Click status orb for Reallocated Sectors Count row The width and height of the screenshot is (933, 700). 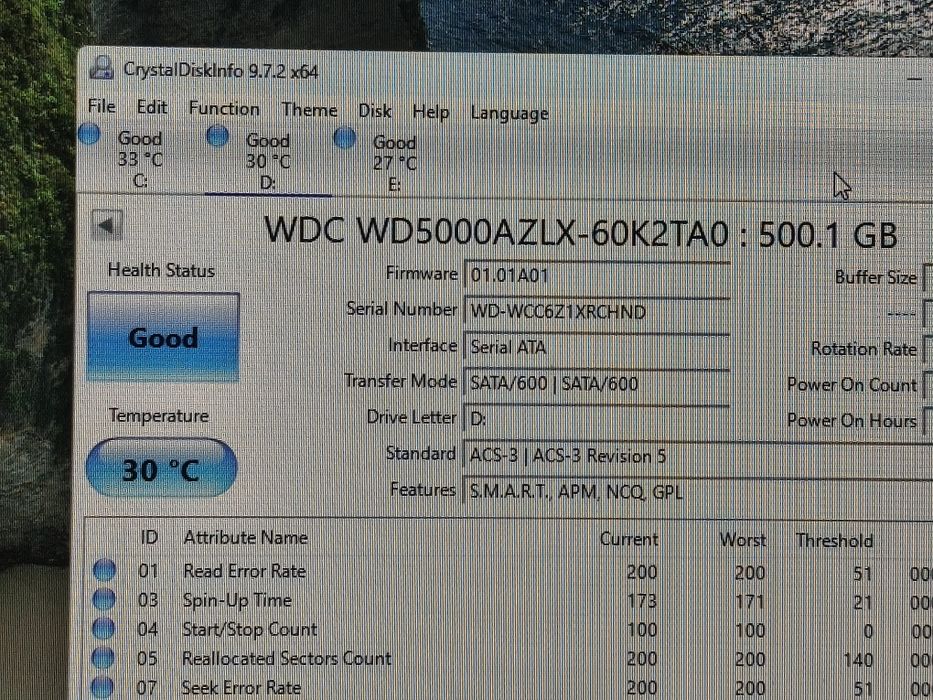(103, 658)
